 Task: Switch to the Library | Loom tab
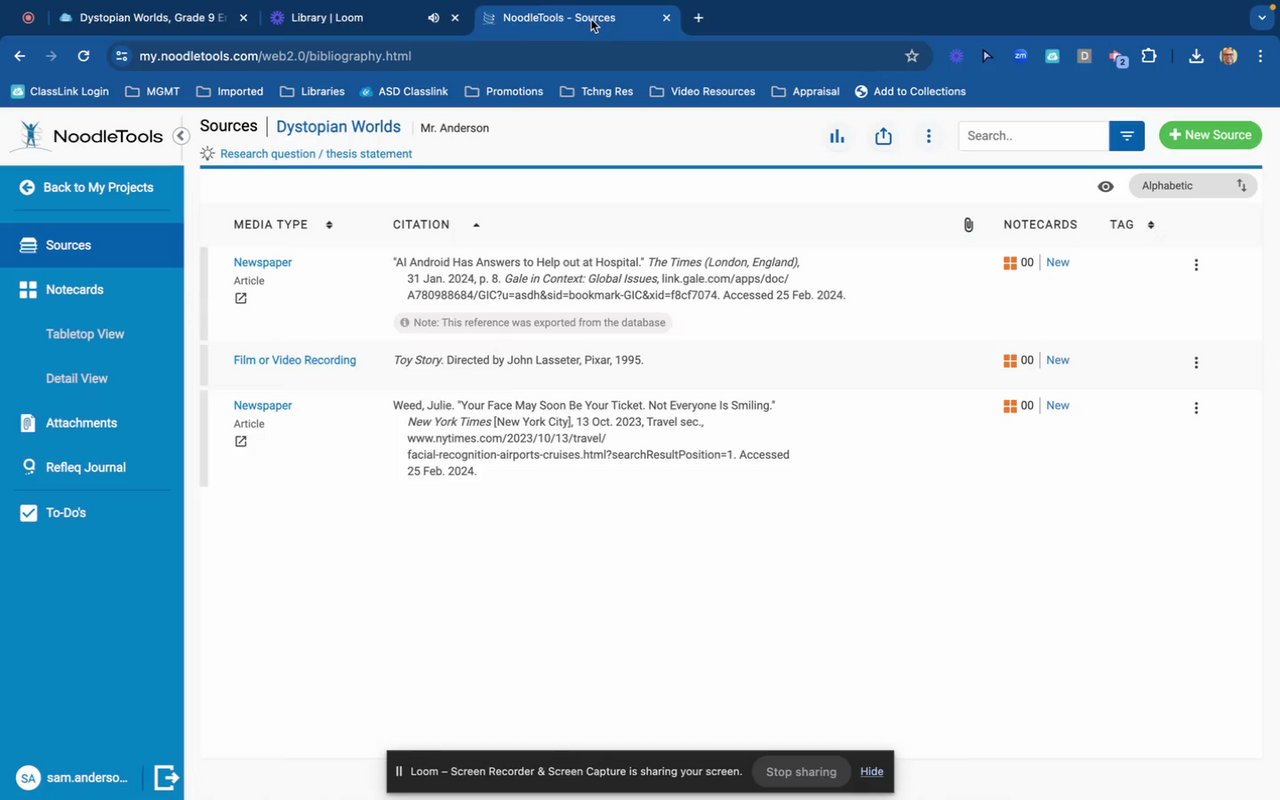click(327, 18)
